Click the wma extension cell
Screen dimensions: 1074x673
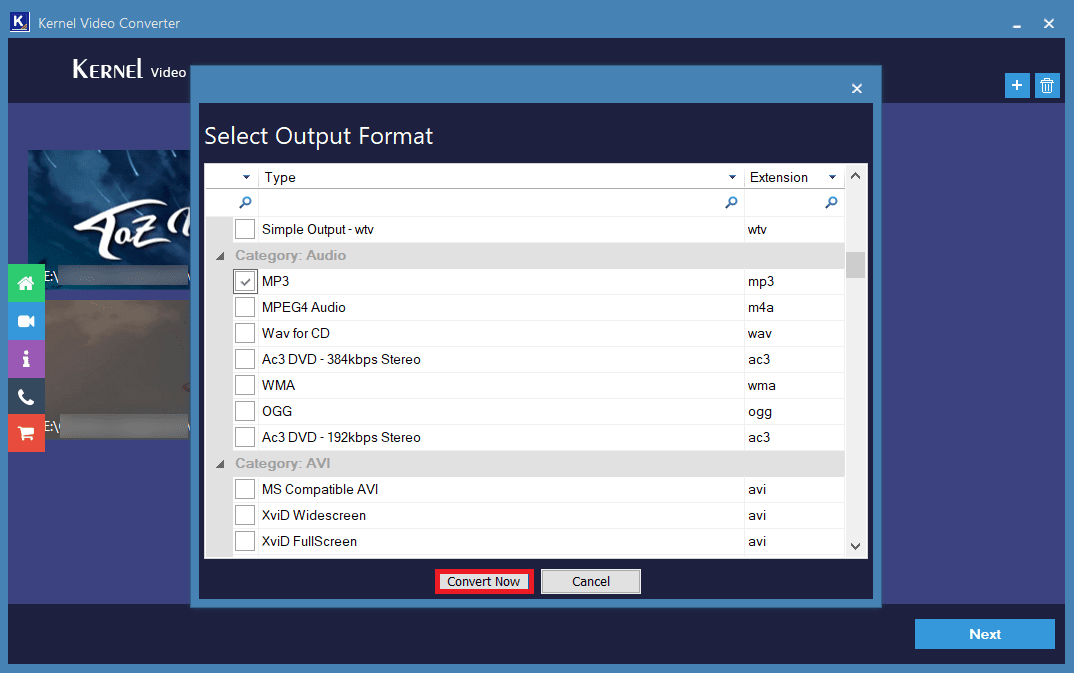(795, 385)
